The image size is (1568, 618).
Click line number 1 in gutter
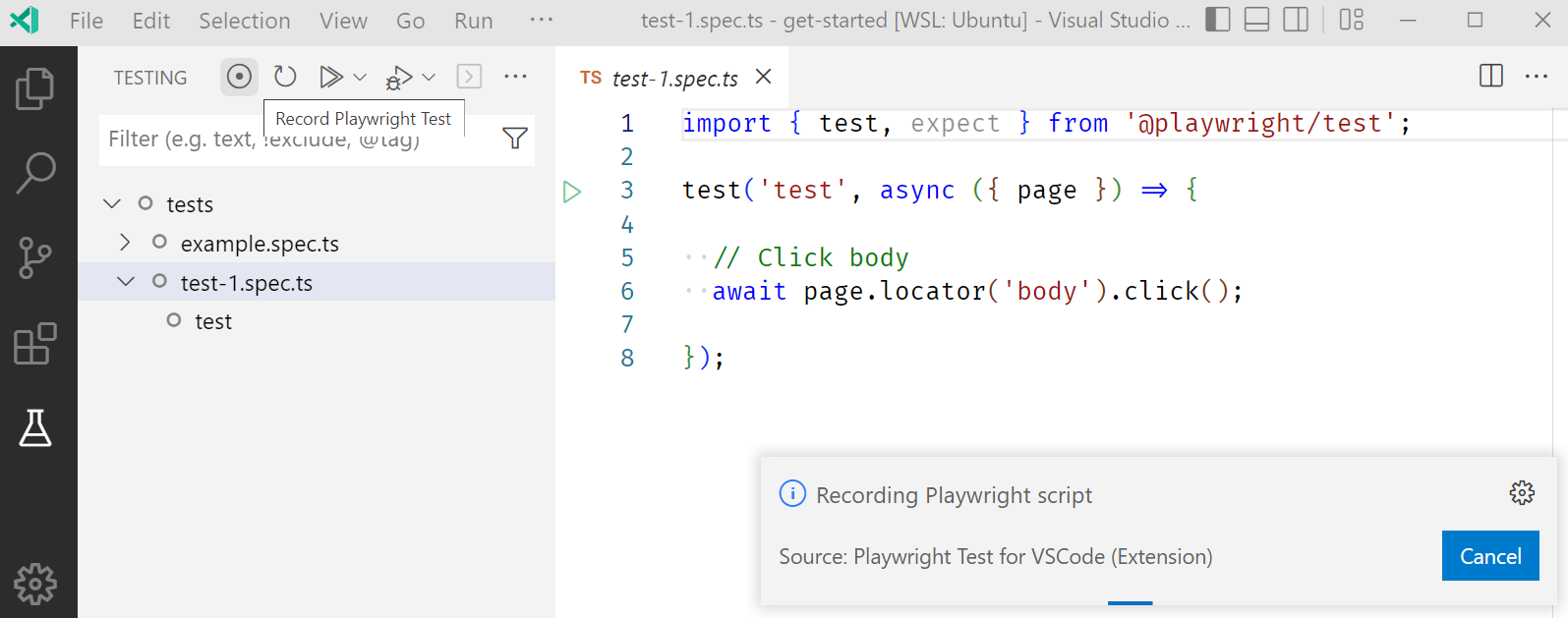pyautogui.click(x=627, y=124)
